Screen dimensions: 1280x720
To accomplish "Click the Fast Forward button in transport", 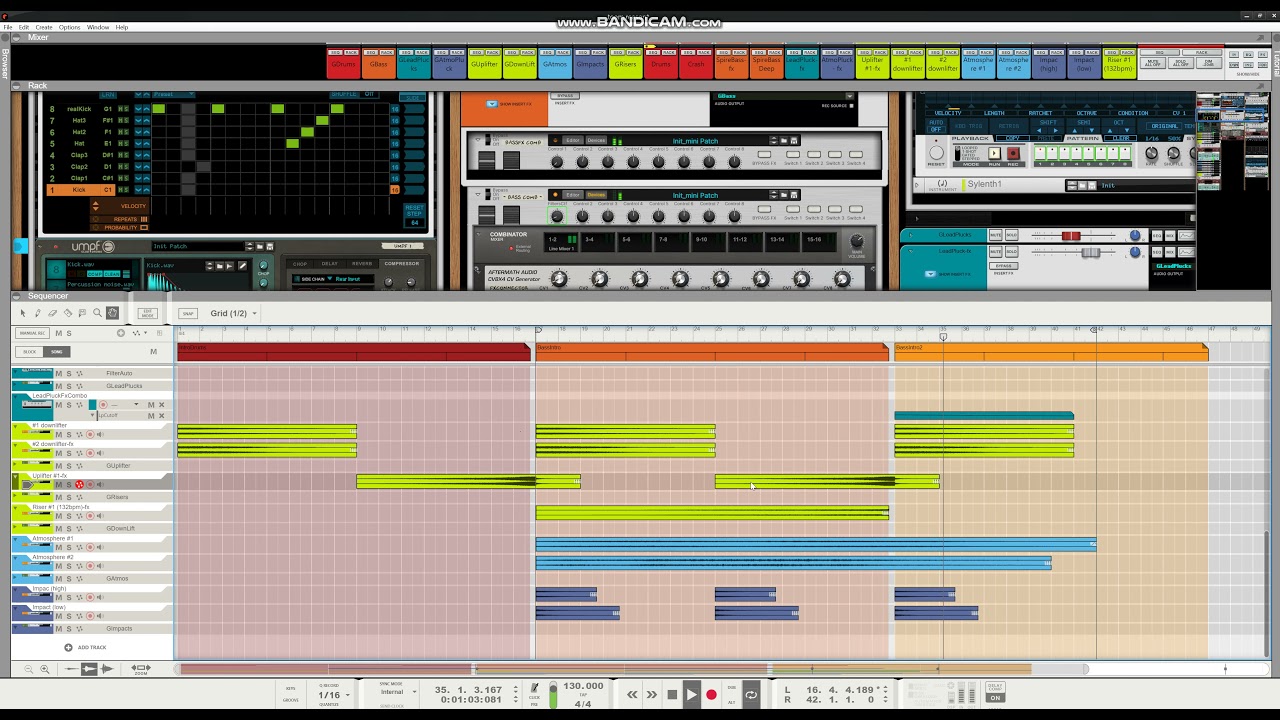I will [652, 694].
